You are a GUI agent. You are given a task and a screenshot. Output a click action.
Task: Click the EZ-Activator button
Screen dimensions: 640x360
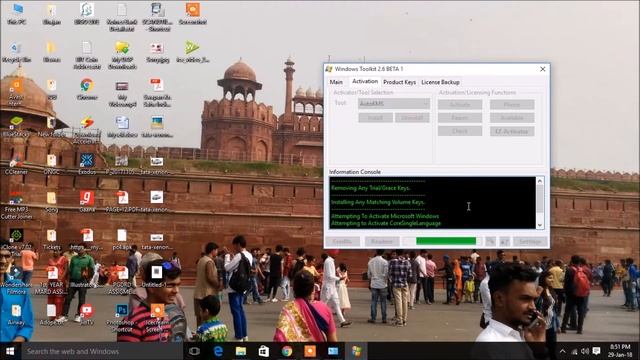pyautogui.click(x=512, y=131)
